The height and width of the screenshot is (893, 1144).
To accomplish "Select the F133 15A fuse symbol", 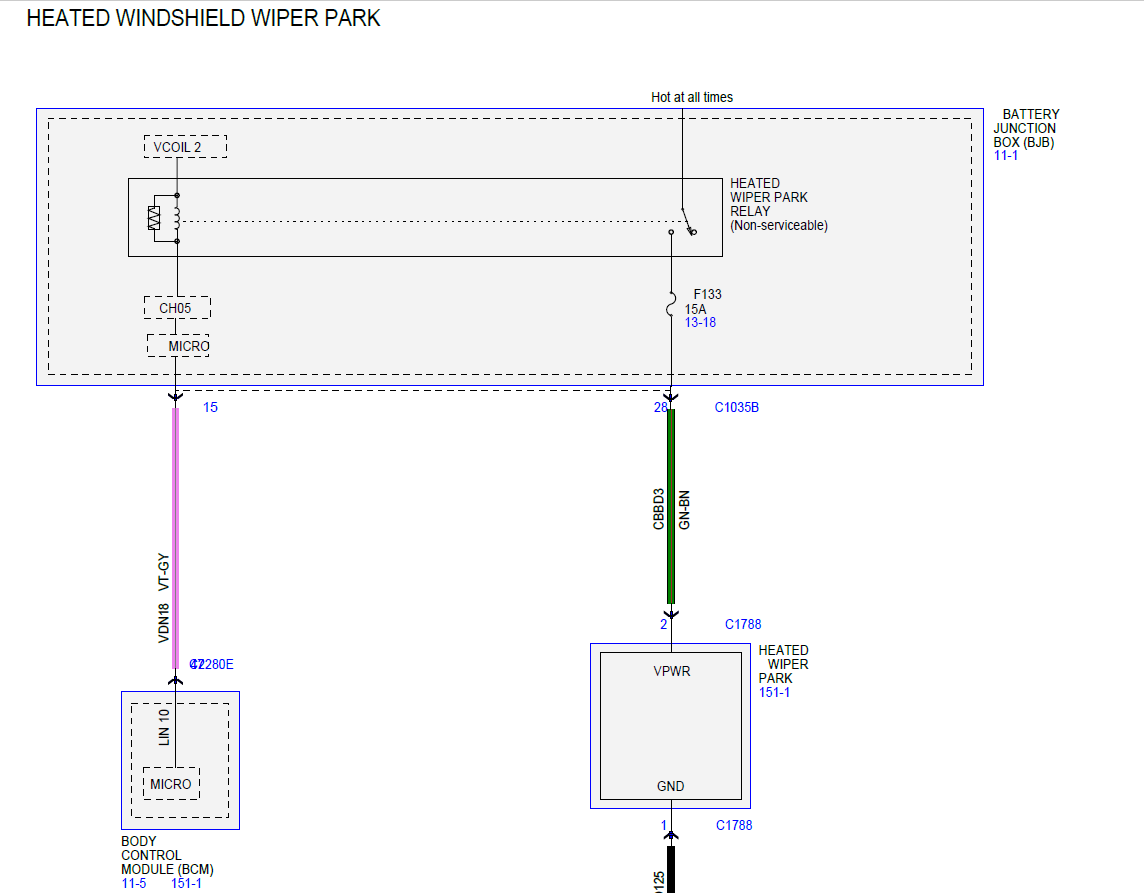I will (x=671, y=304).
